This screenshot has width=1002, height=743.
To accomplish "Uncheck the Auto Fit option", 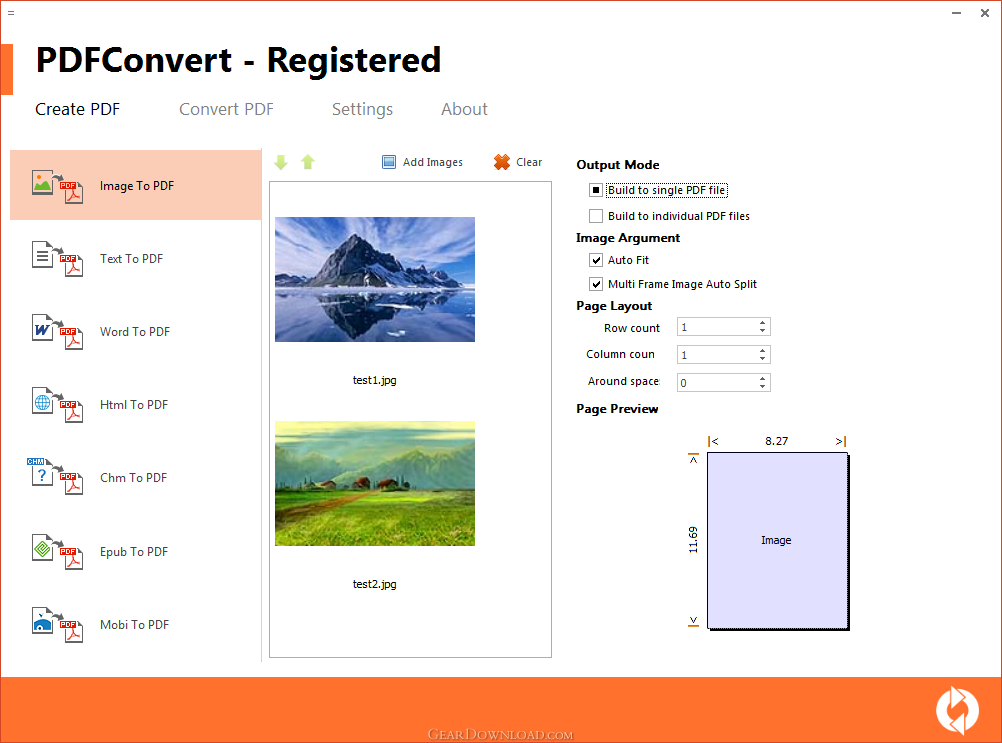I will [x=596, y=260].
